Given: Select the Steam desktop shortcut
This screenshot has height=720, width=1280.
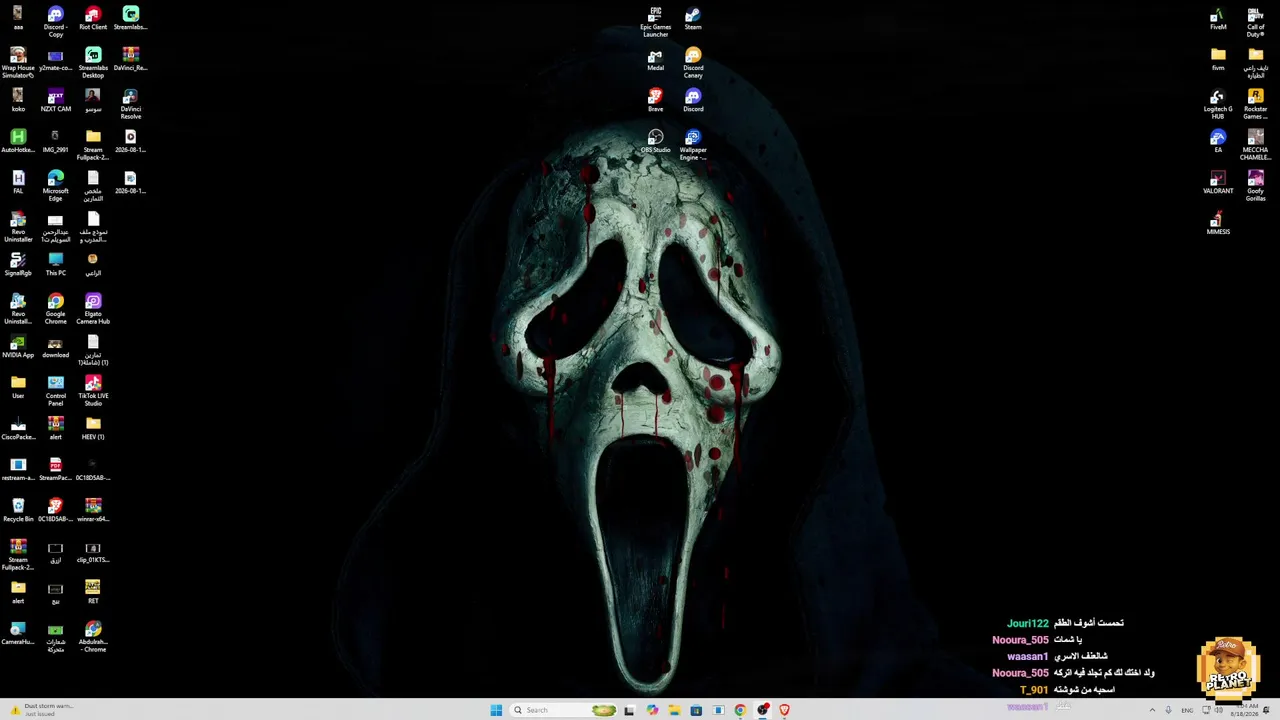Looking at the screenshot, I should (693, 18).
